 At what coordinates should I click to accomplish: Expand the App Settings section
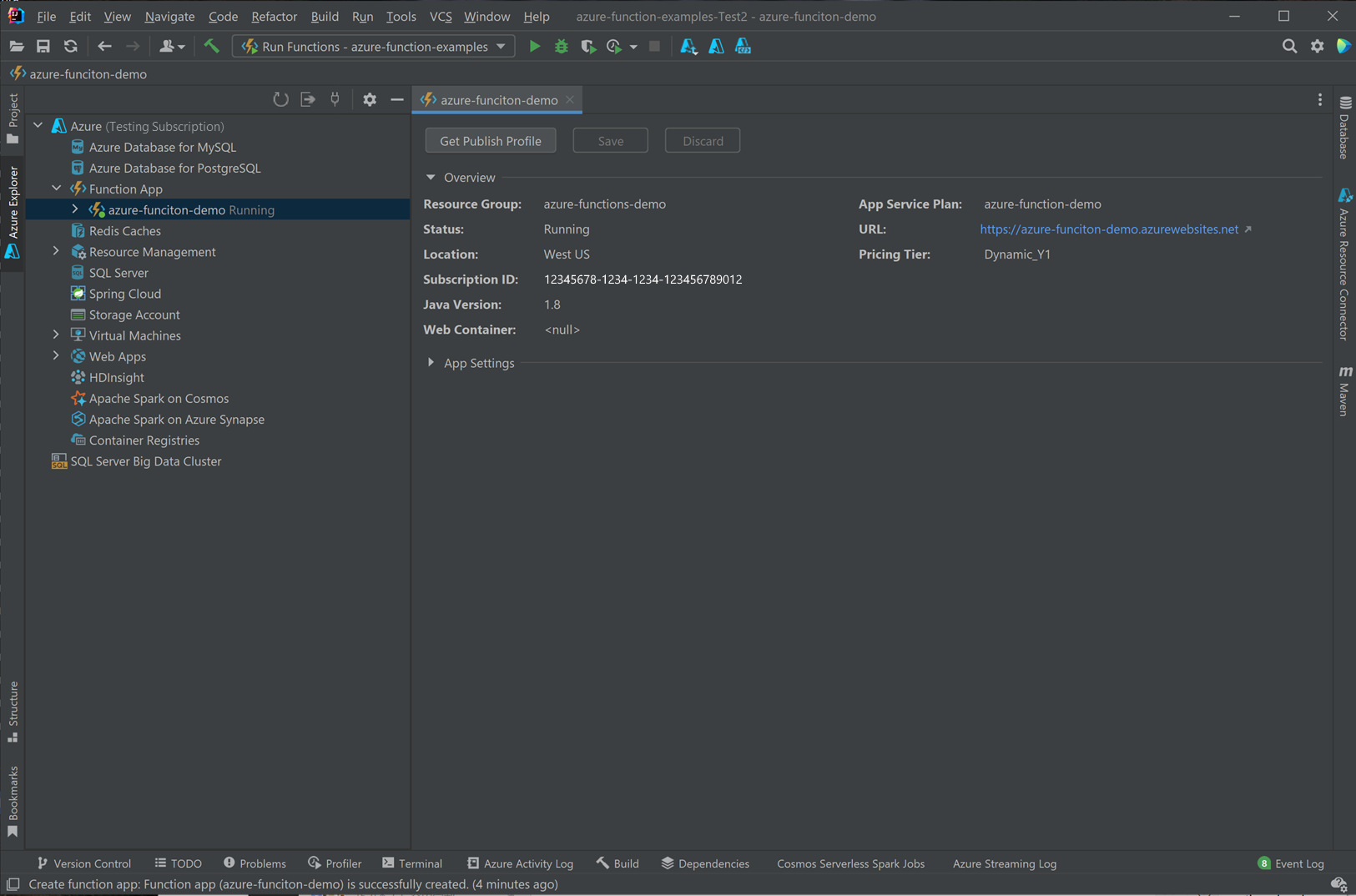pos(431,363)
